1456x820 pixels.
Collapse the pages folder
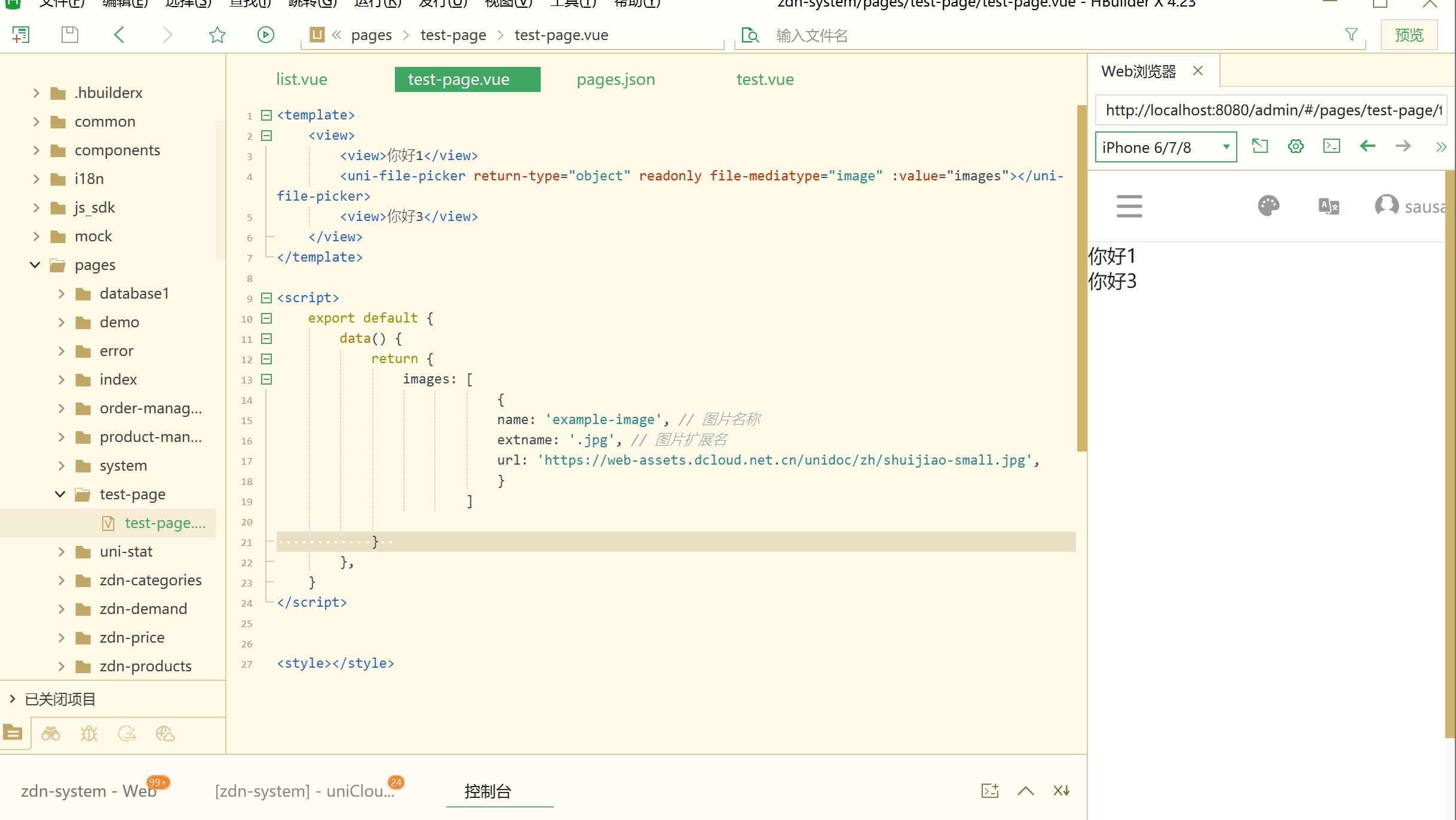(35, 265)
